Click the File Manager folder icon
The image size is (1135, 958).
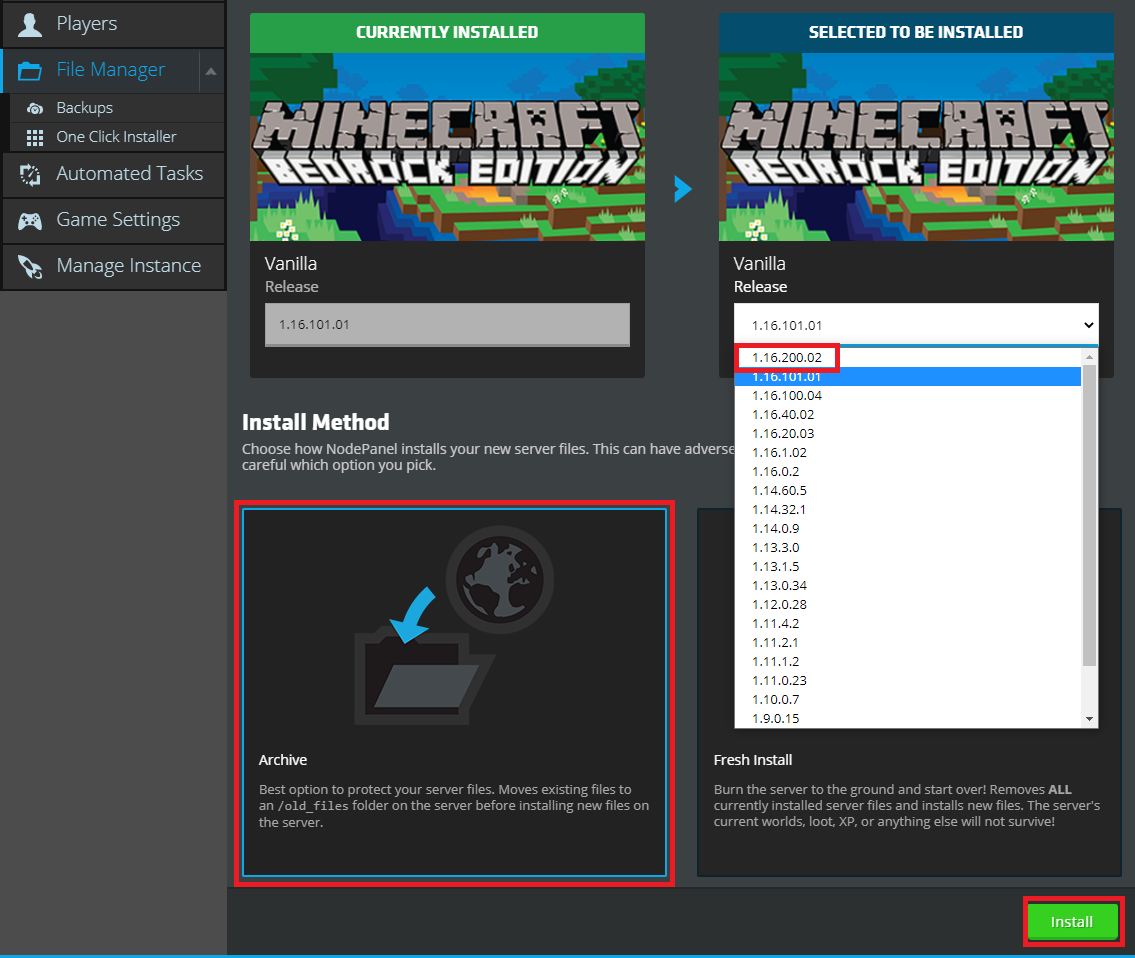[x=30, y=71]
